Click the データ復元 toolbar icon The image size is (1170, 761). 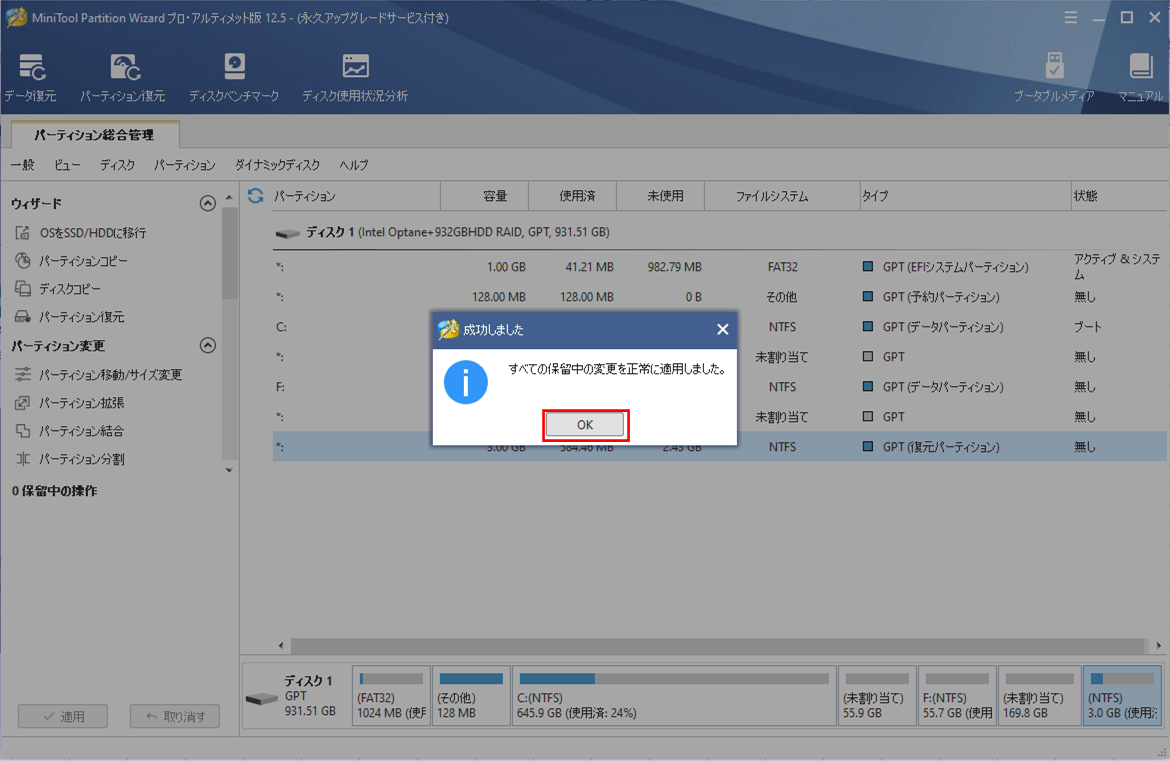(x=30, y=78)
